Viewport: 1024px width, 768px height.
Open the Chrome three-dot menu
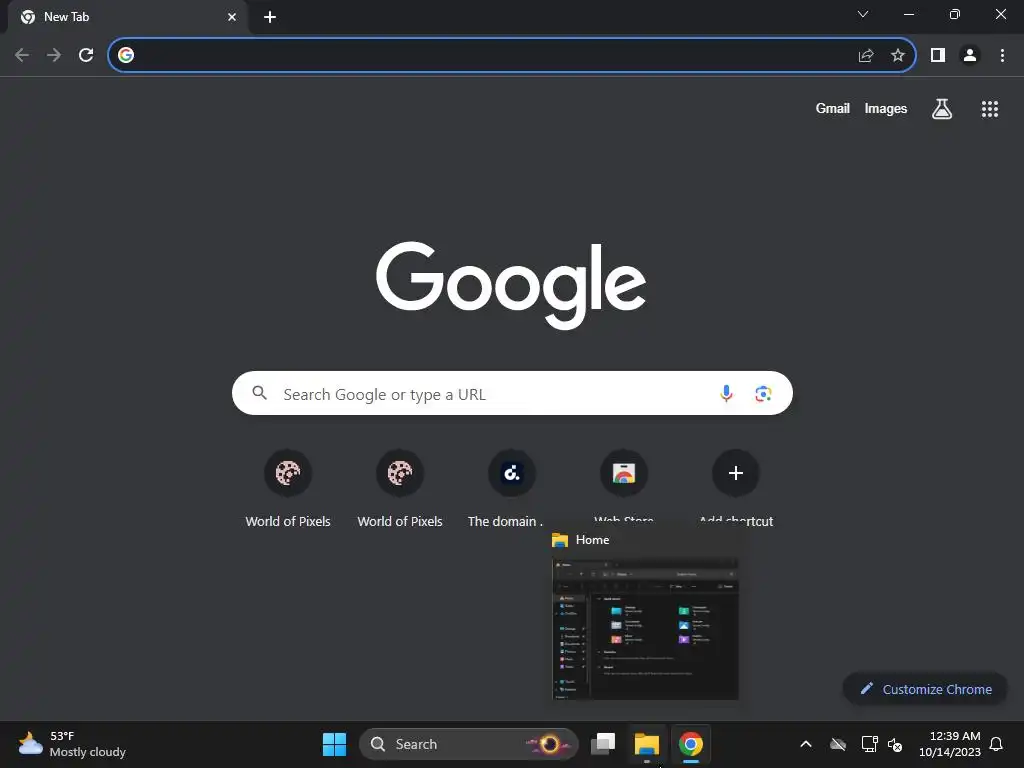(1002, 55)
